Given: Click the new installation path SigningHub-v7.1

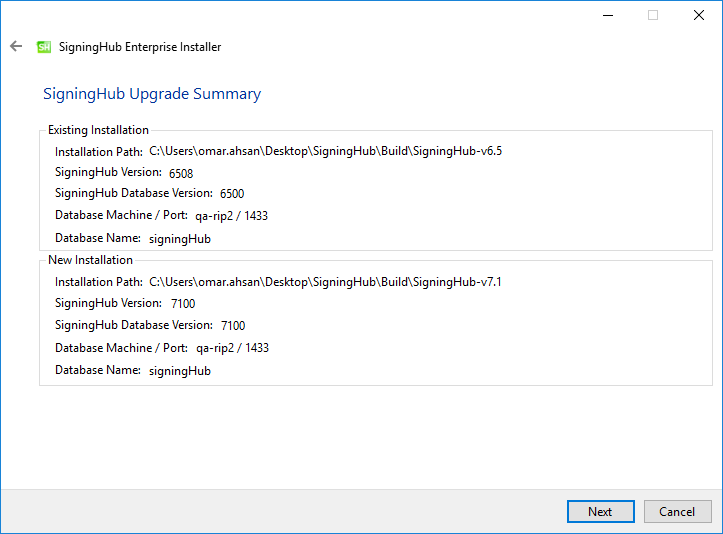Looking at the screenshot, I should pos(325,282).
